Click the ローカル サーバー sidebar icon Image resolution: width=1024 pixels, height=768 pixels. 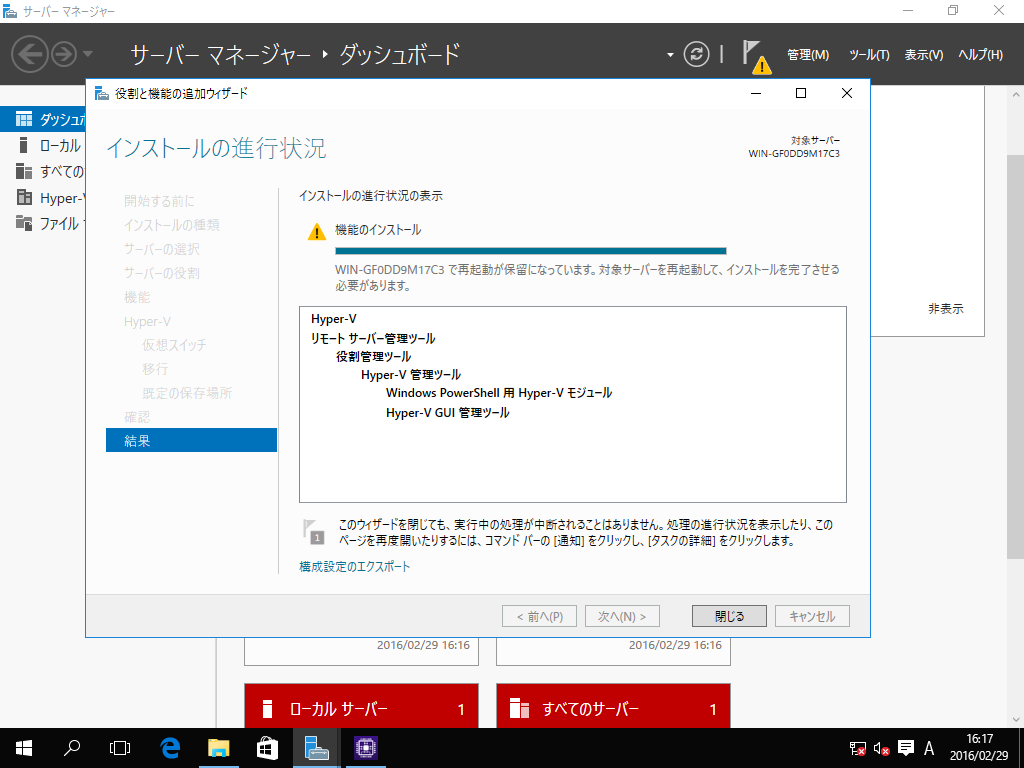24,145
